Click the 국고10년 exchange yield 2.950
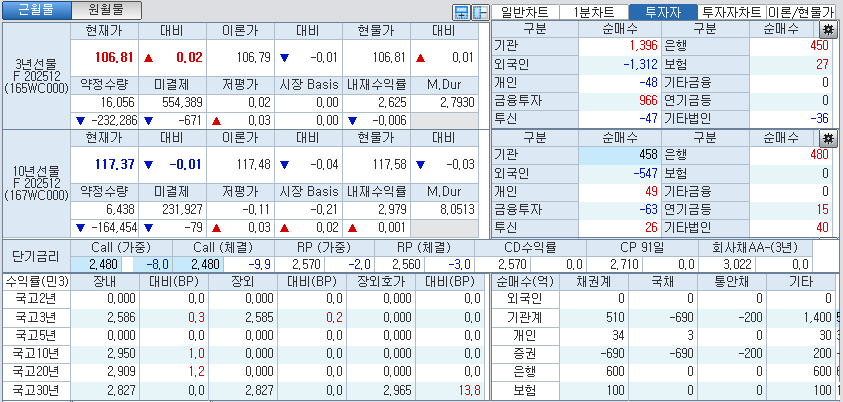 click(x=123, y=354)
